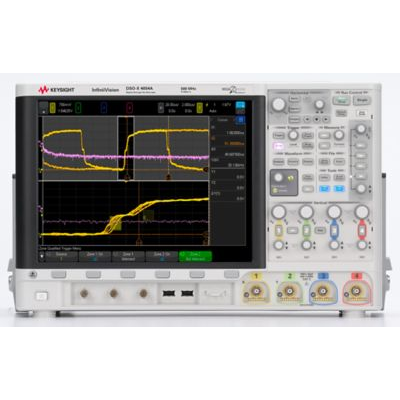Adjust the channel 1 vertical position knob
Screen dimensions: 400x400
[279, 245]
